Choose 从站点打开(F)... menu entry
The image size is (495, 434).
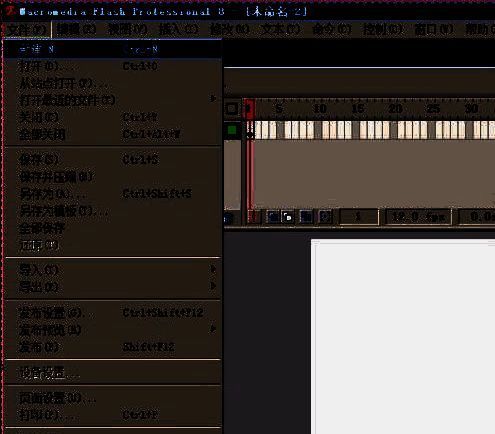[113, 83]
